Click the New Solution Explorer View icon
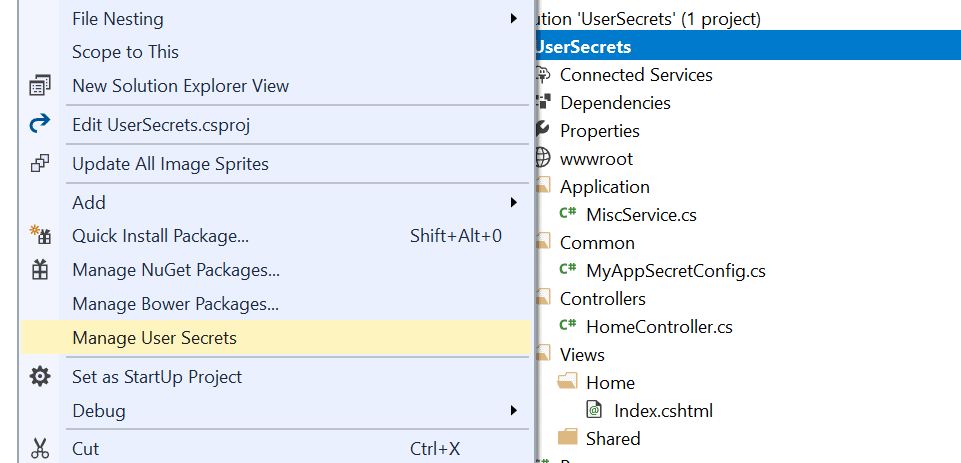This screenshot has height=463, width=961. (x=40, y=85)
